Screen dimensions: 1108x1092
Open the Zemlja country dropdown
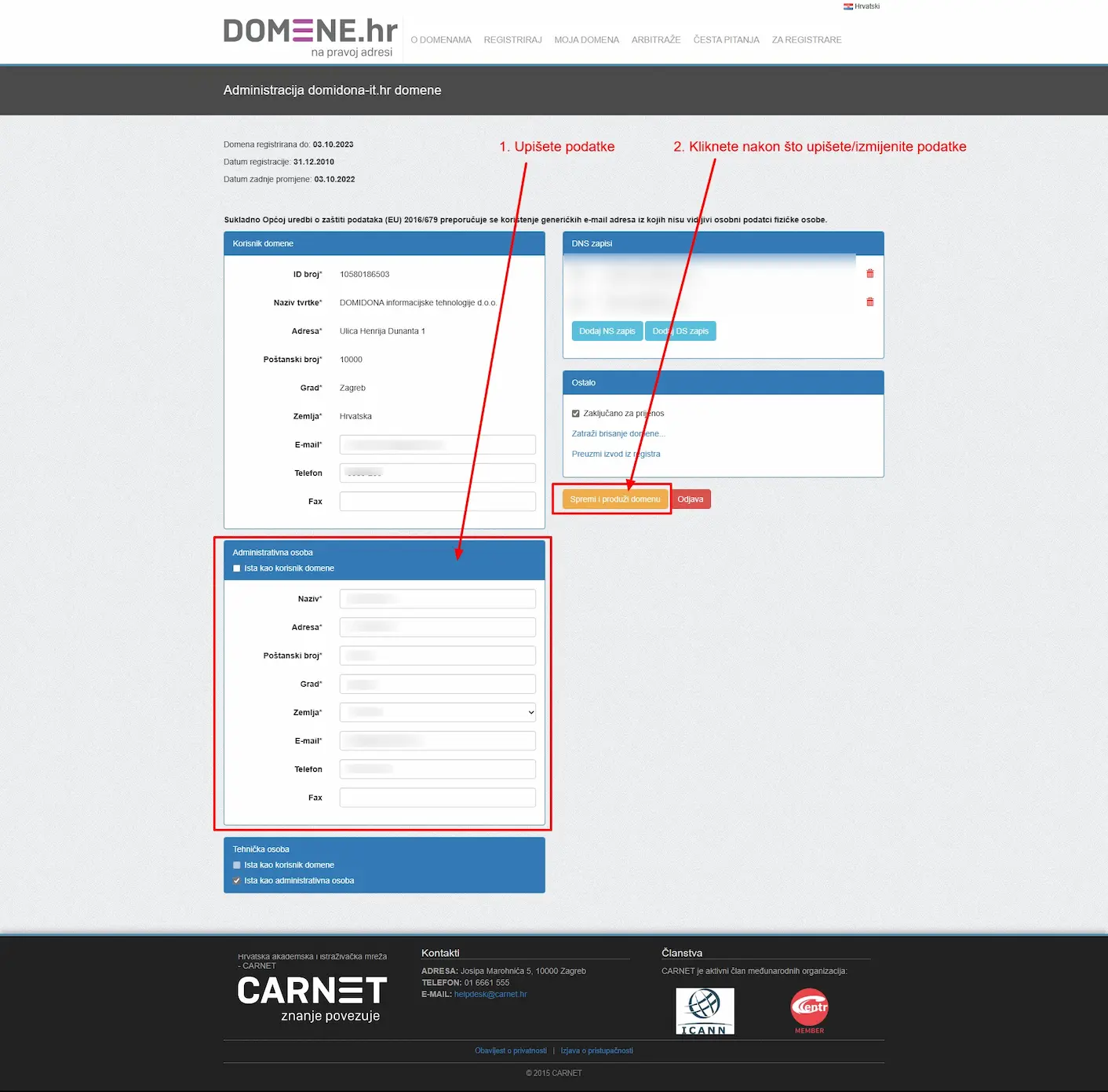[x=438, y=712]
